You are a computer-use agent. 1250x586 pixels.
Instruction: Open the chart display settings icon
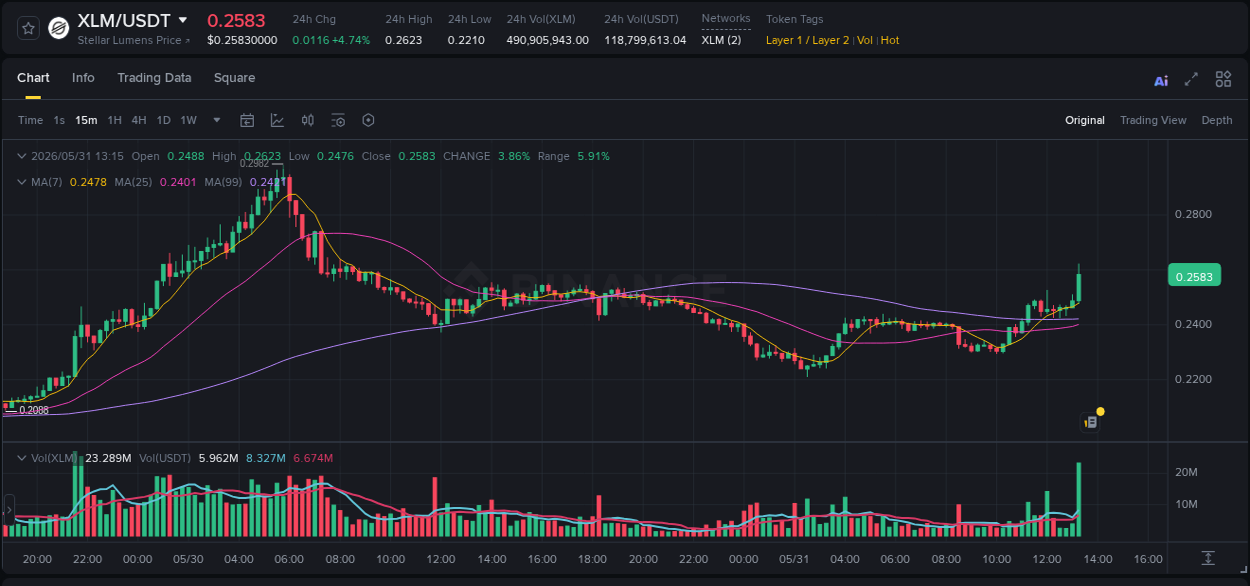(x=338, y=120)
